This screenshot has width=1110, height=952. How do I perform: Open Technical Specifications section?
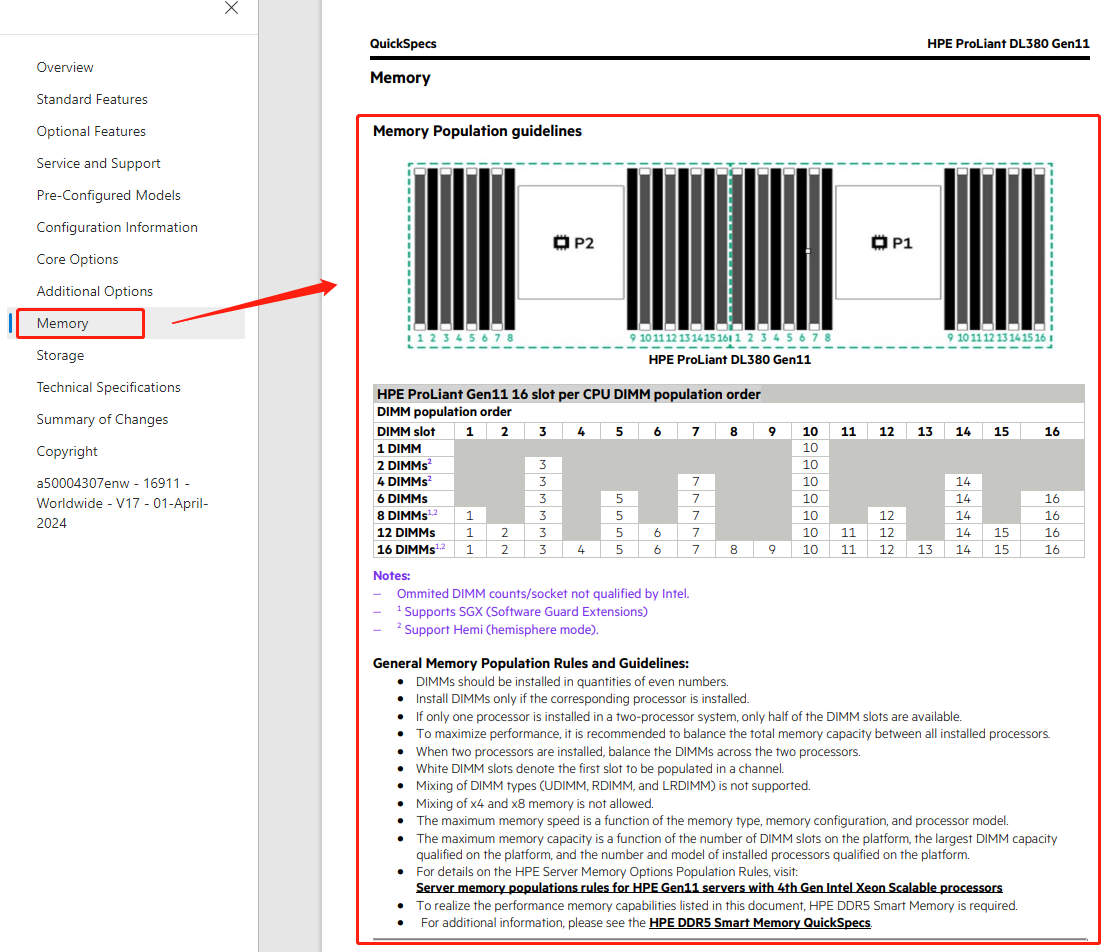(108, 387)
